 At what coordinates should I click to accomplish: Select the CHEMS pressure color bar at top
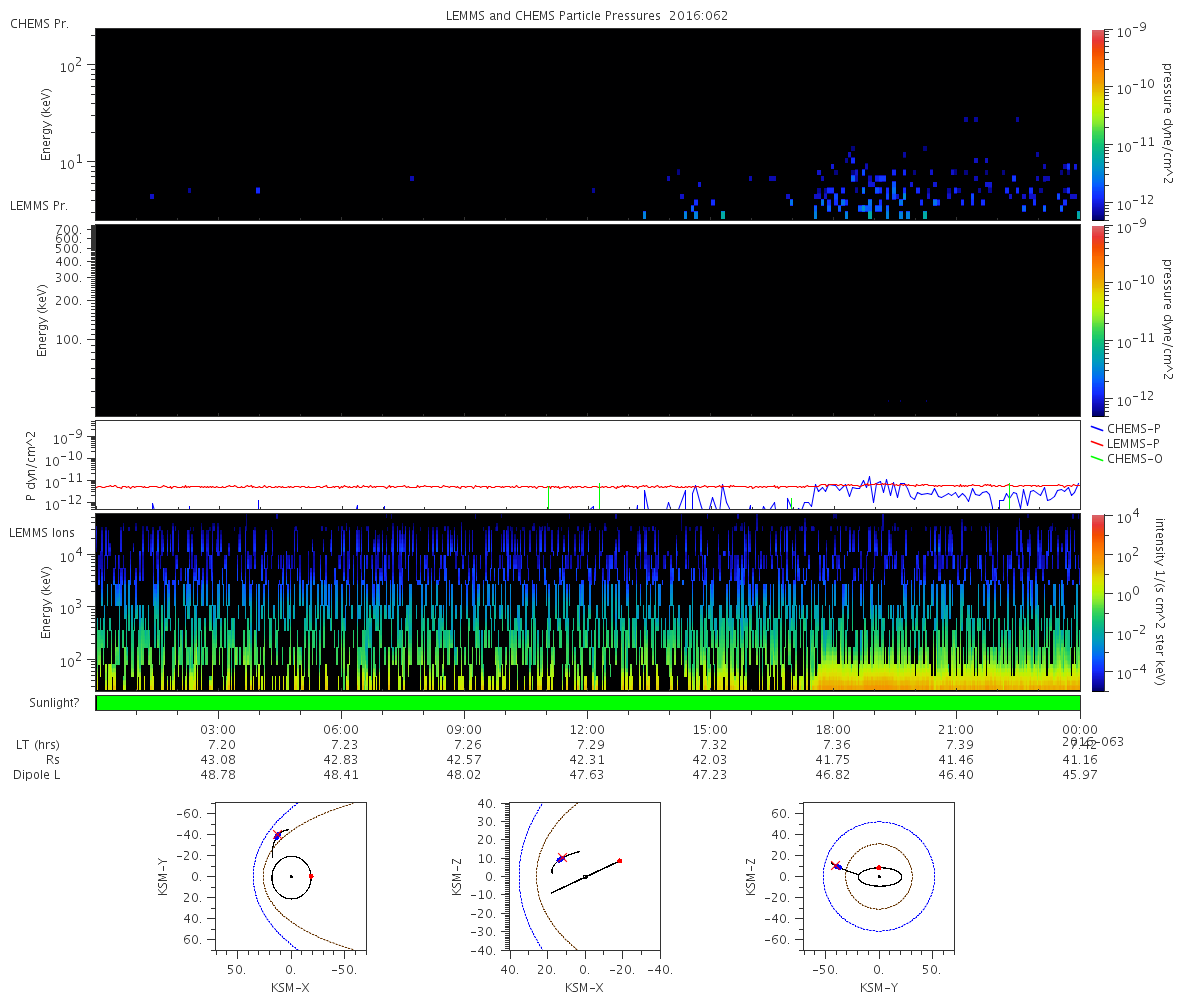[x=1097, y=123]
